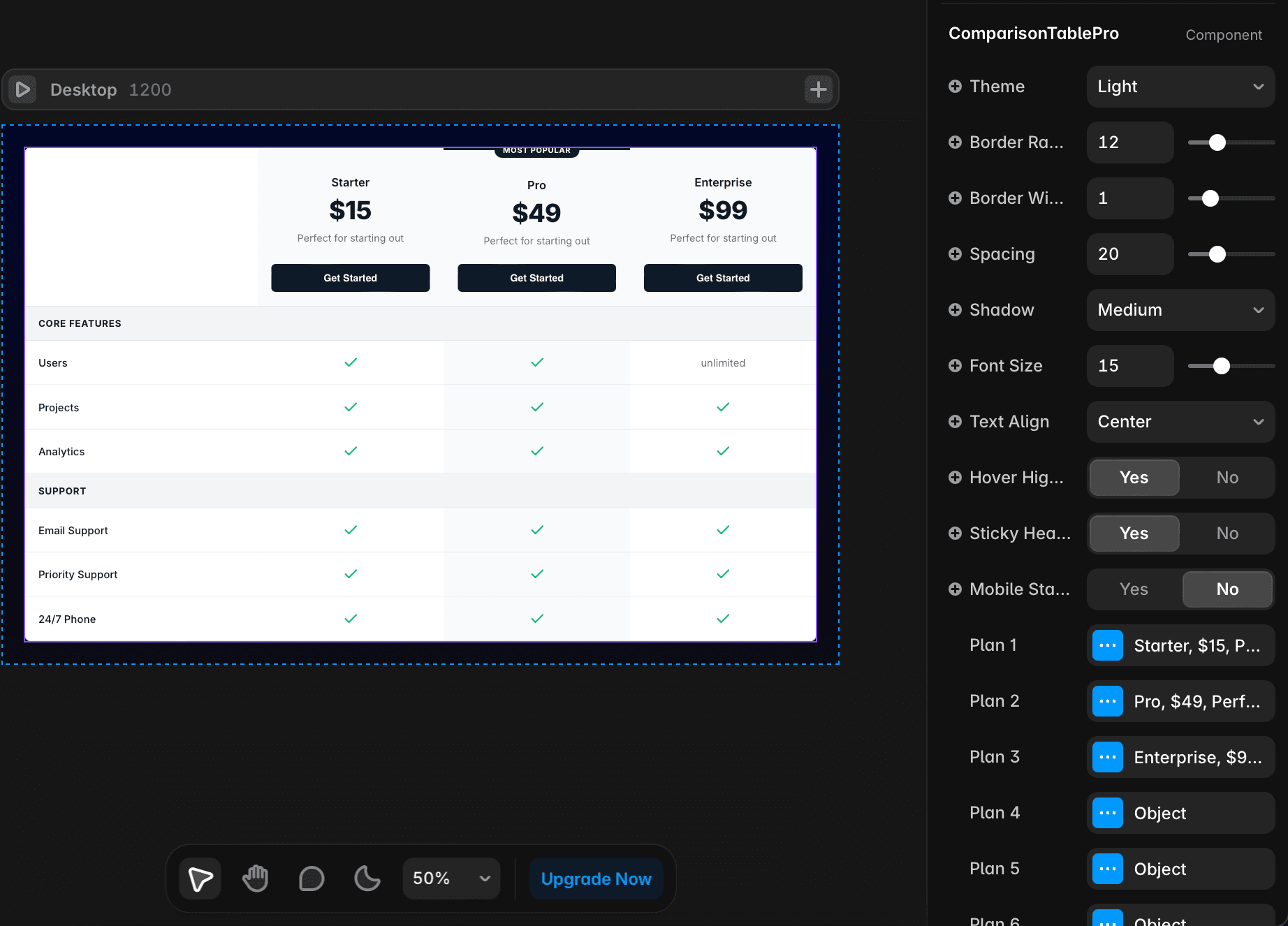The image size is (1288, 926).
Task: Open Plan 2 object editor dots icon
Action: pos(1108,701)
